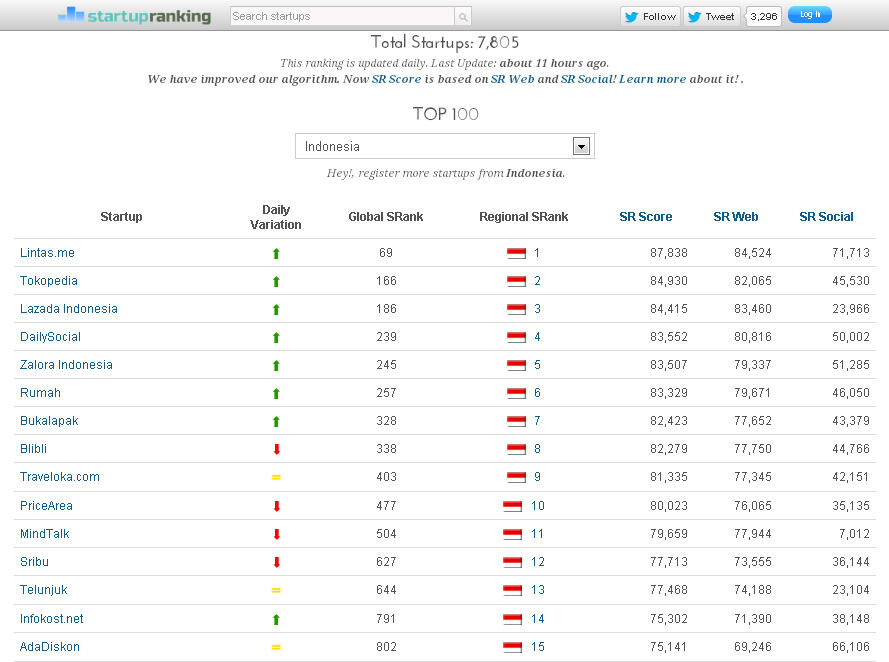
Task: Click the Search startups input field
Action: tap(340, 17)
